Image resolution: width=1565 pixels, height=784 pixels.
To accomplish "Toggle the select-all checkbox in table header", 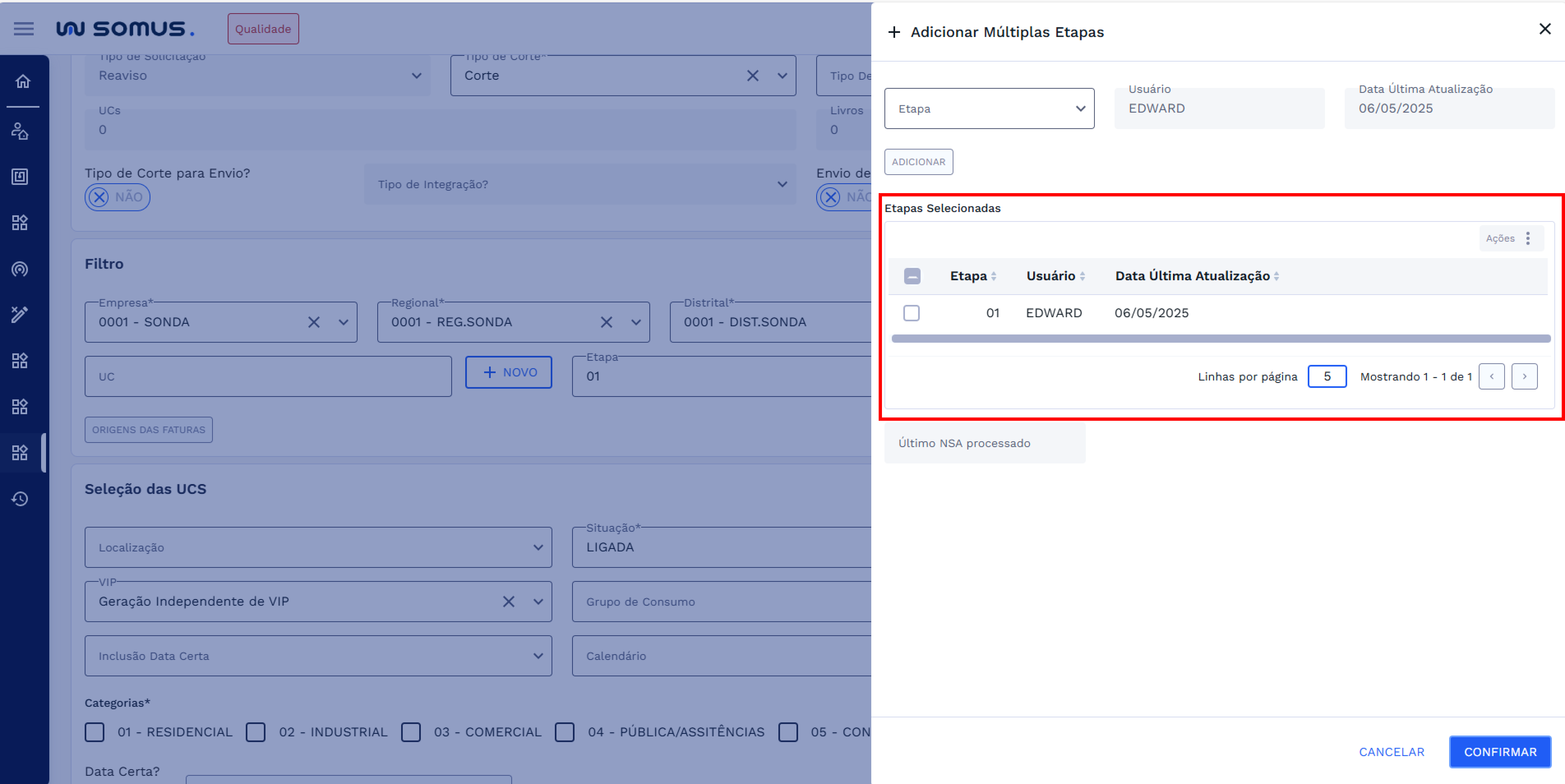I will coord(912,276).
